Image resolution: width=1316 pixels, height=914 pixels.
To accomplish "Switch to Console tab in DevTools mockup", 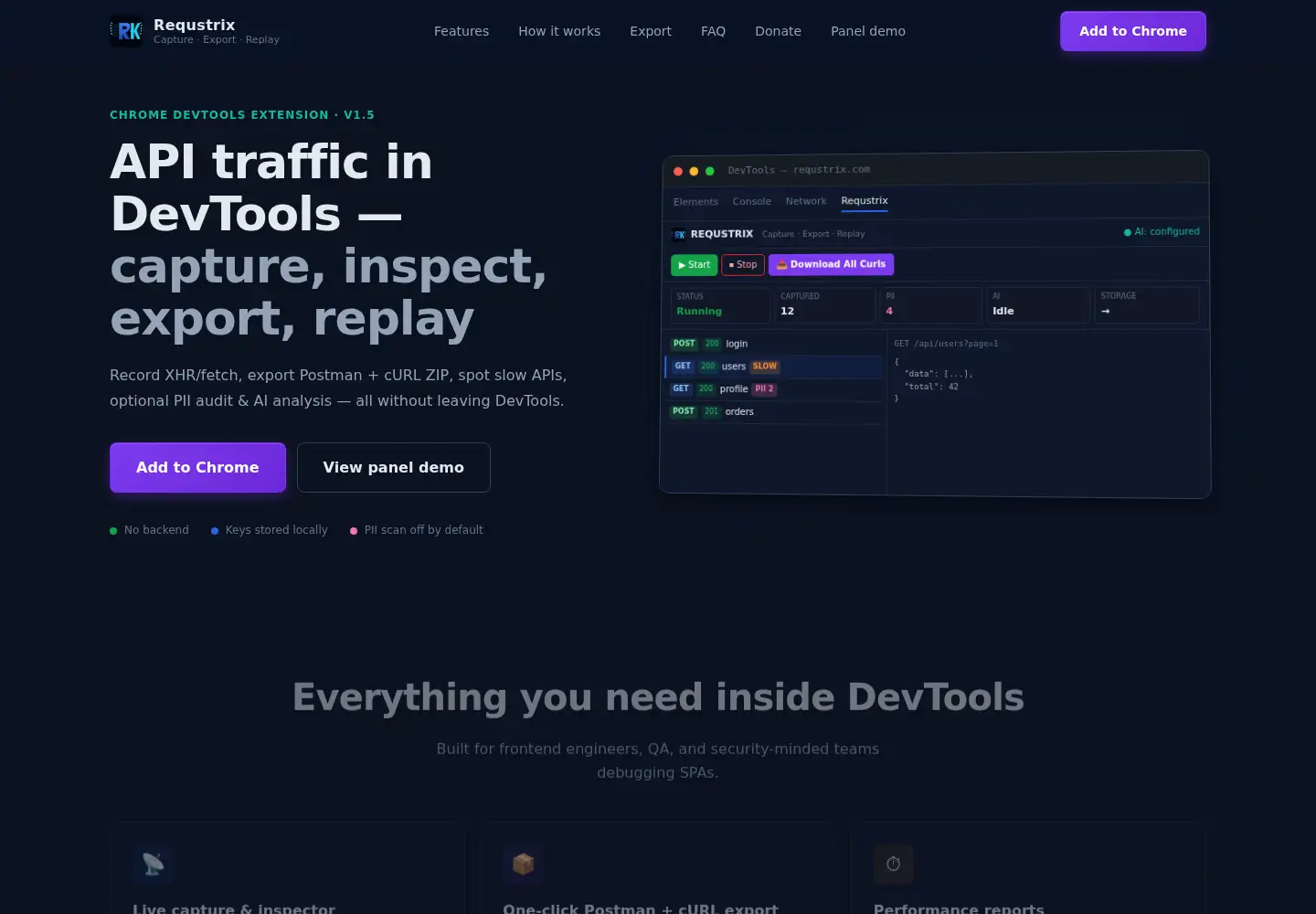I will (751, 201).
